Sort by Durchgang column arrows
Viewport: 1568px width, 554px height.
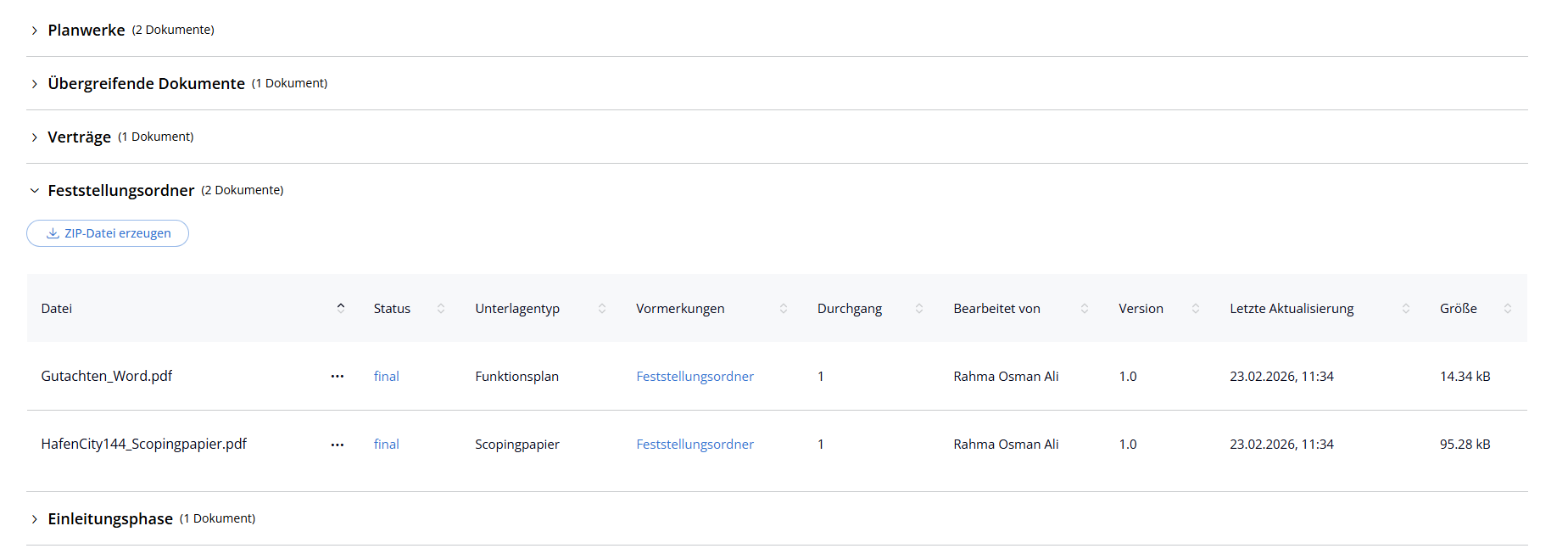[919, 308]
